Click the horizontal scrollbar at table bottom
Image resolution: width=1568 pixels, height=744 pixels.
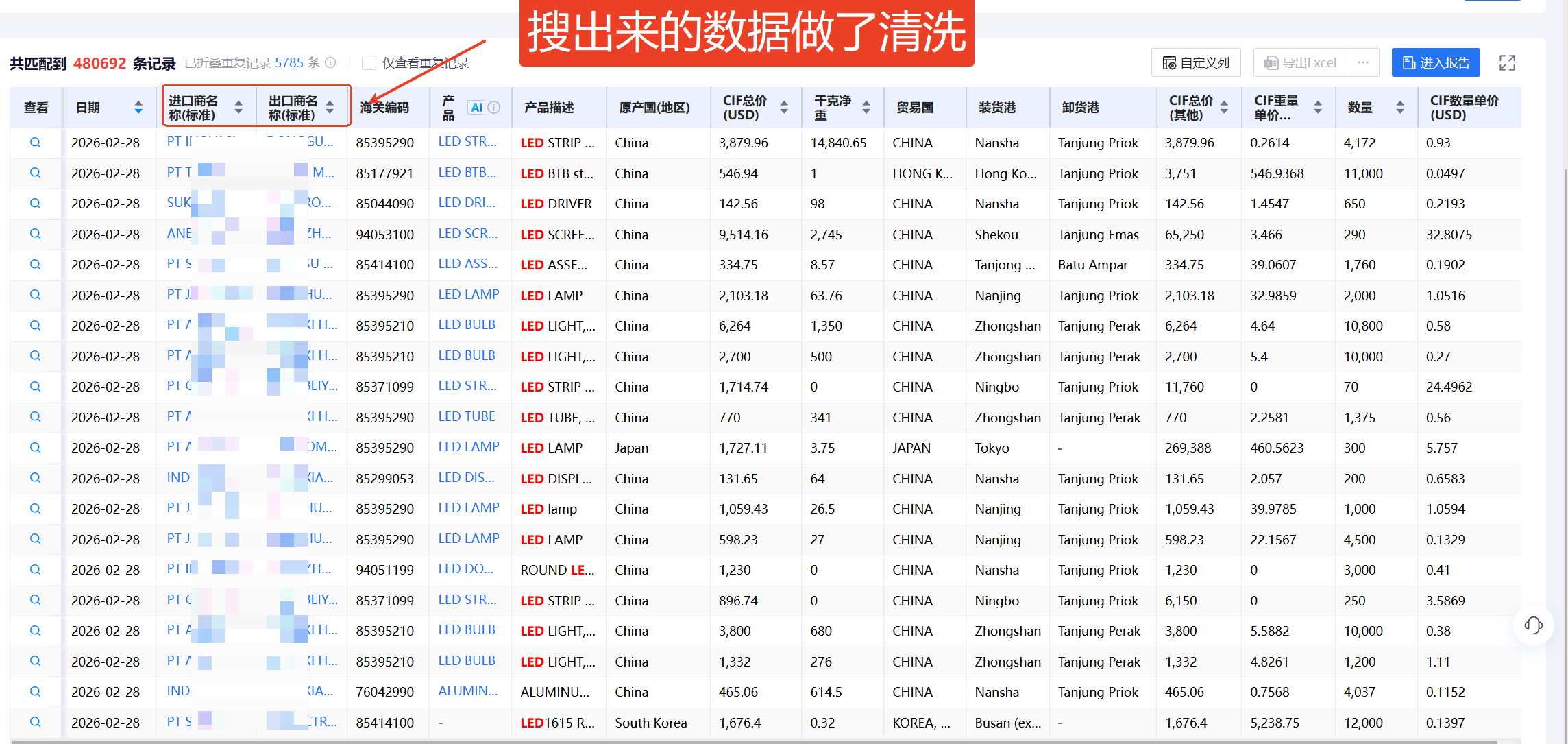[754, 741]
